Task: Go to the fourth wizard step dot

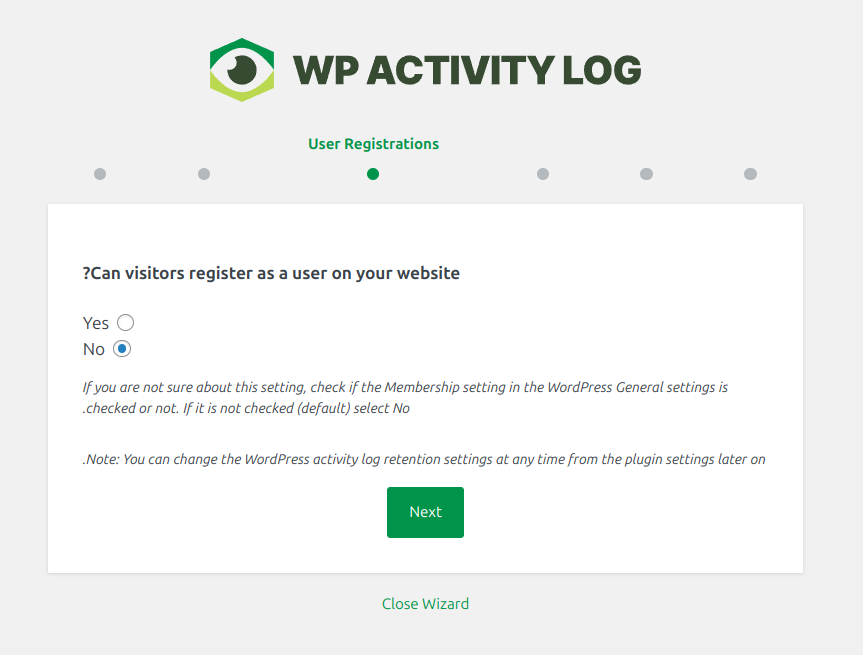Action: (x=543, y=174)
